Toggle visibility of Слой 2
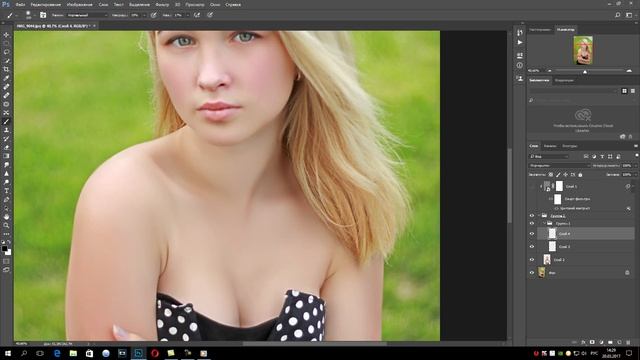Screen dimensions: 640x360 coord(532,260)
